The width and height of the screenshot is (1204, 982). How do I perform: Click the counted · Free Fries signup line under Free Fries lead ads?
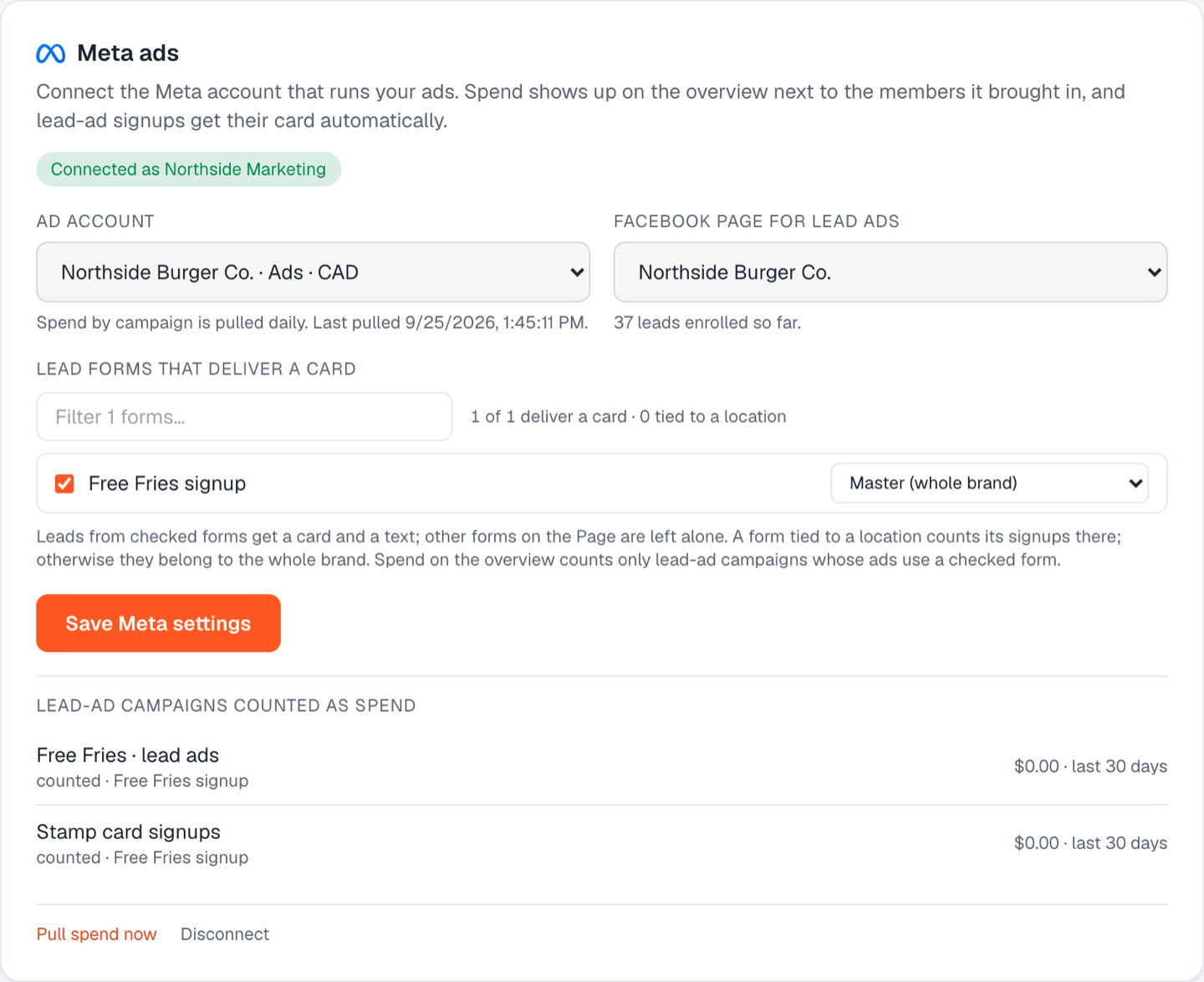[x=142, y=781]
